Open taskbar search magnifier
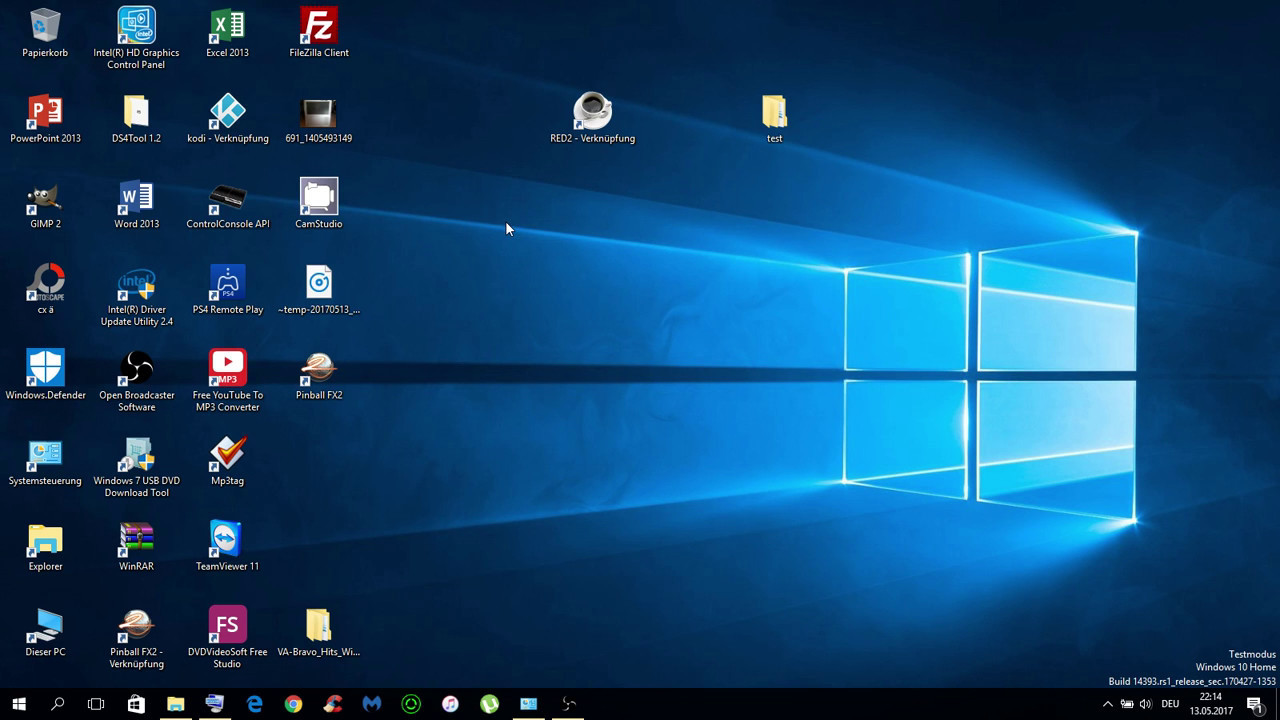This screenshot has width=1280, height=720. 57,704
